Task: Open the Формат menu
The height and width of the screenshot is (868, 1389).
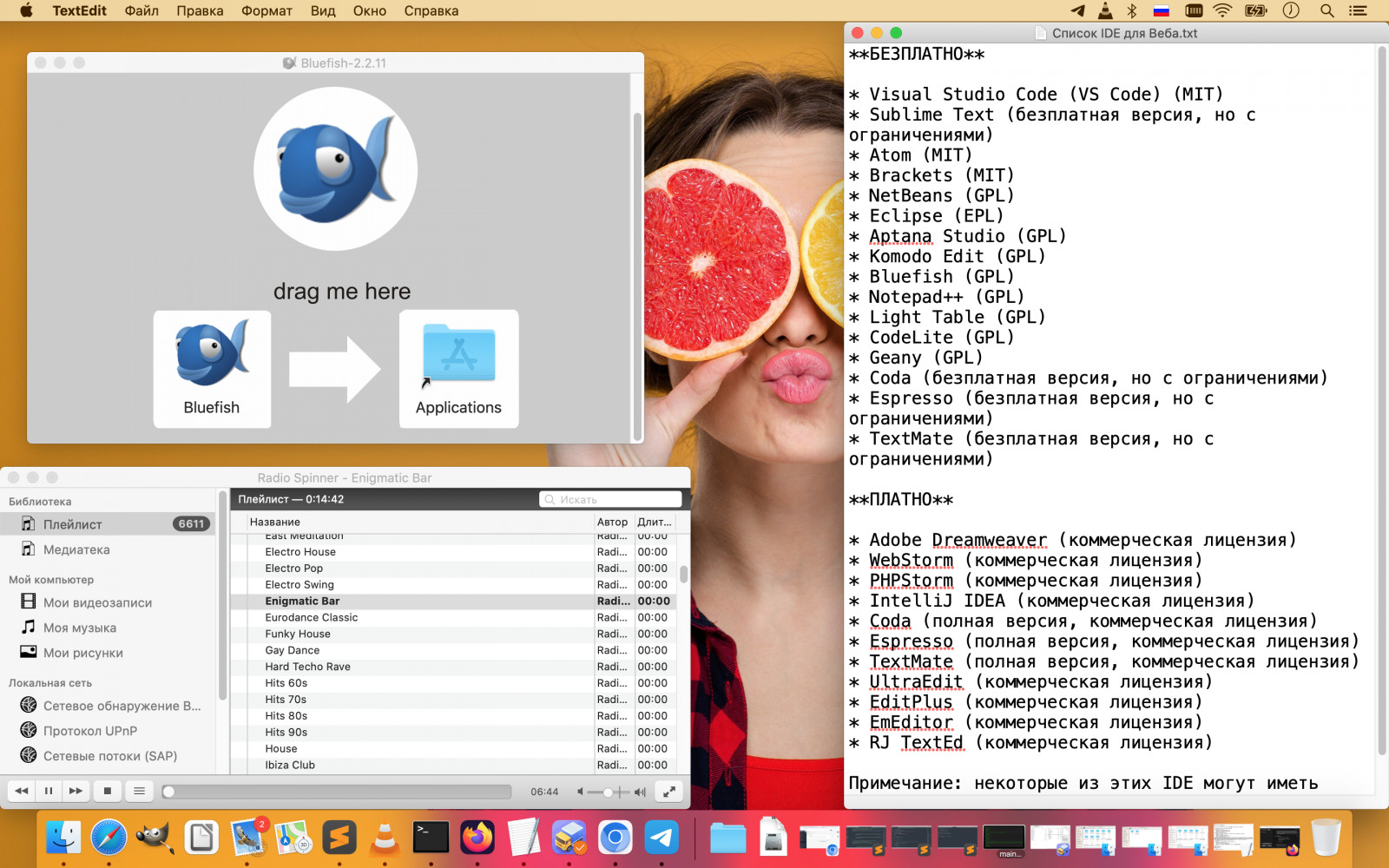Action: point(267,10)
